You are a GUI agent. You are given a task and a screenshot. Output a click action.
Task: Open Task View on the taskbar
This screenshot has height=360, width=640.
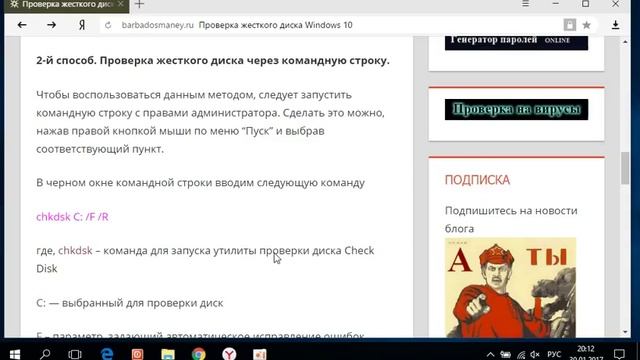tap(75, 354)
